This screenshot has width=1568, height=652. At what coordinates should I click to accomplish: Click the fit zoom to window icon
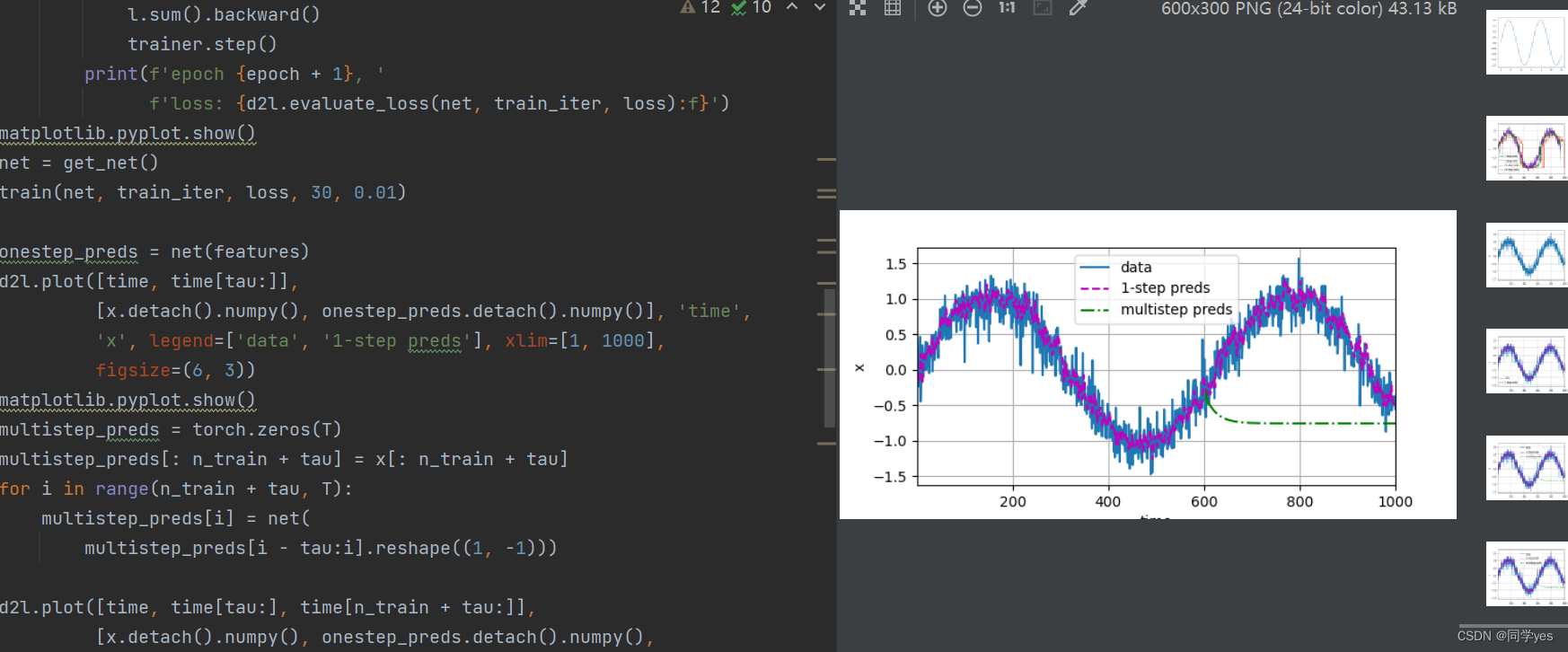1043,8
